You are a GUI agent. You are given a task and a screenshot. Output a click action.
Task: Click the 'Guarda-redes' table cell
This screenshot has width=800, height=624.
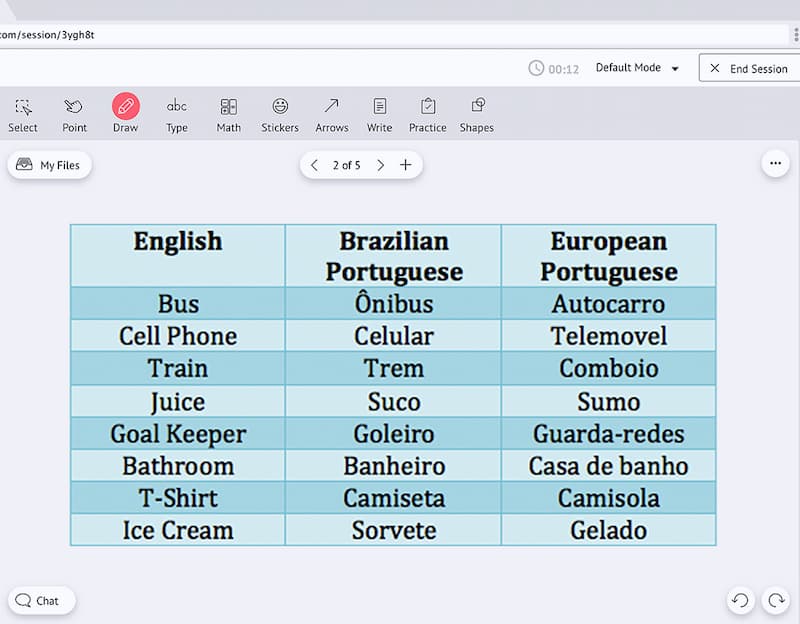[x=609, y=434]
